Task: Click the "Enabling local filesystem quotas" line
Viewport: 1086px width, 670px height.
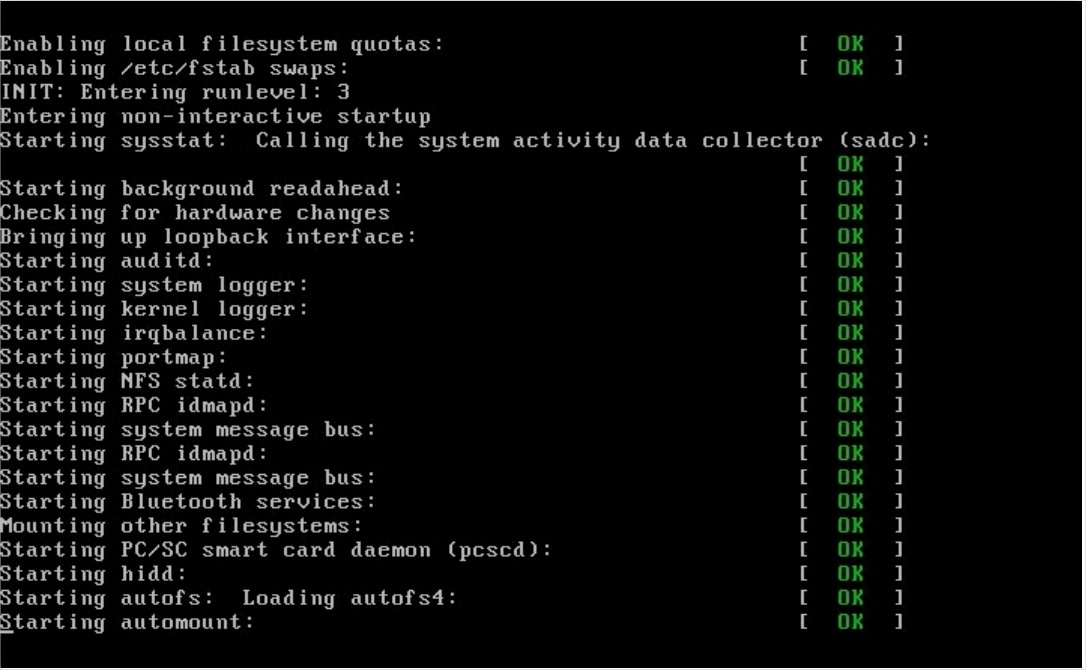Action: (x=221, y=44)
